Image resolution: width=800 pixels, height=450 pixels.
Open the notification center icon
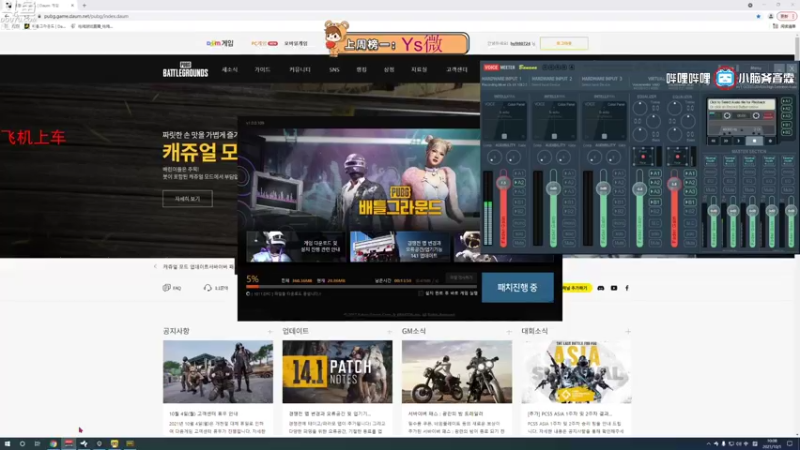[x=790, y=444]
